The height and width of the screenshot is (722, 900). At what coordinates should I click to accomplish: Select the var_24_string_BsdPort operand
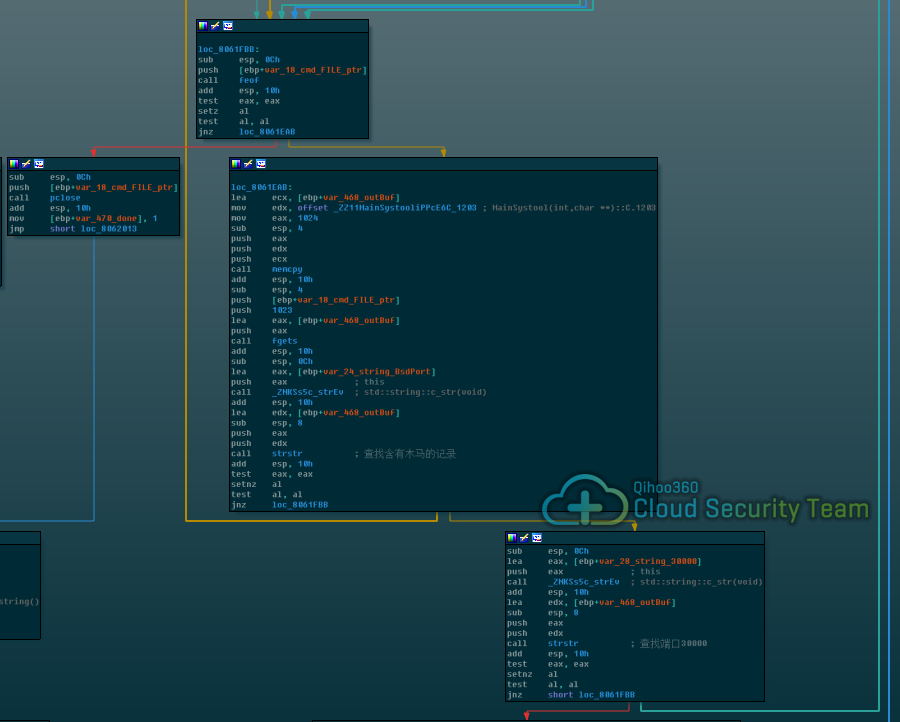pos(378,372)
